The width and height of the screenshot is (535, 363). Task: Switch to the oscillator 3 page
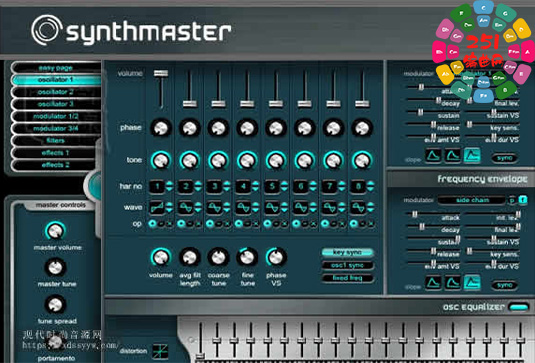pyautogui.click(x=56, y=104)
